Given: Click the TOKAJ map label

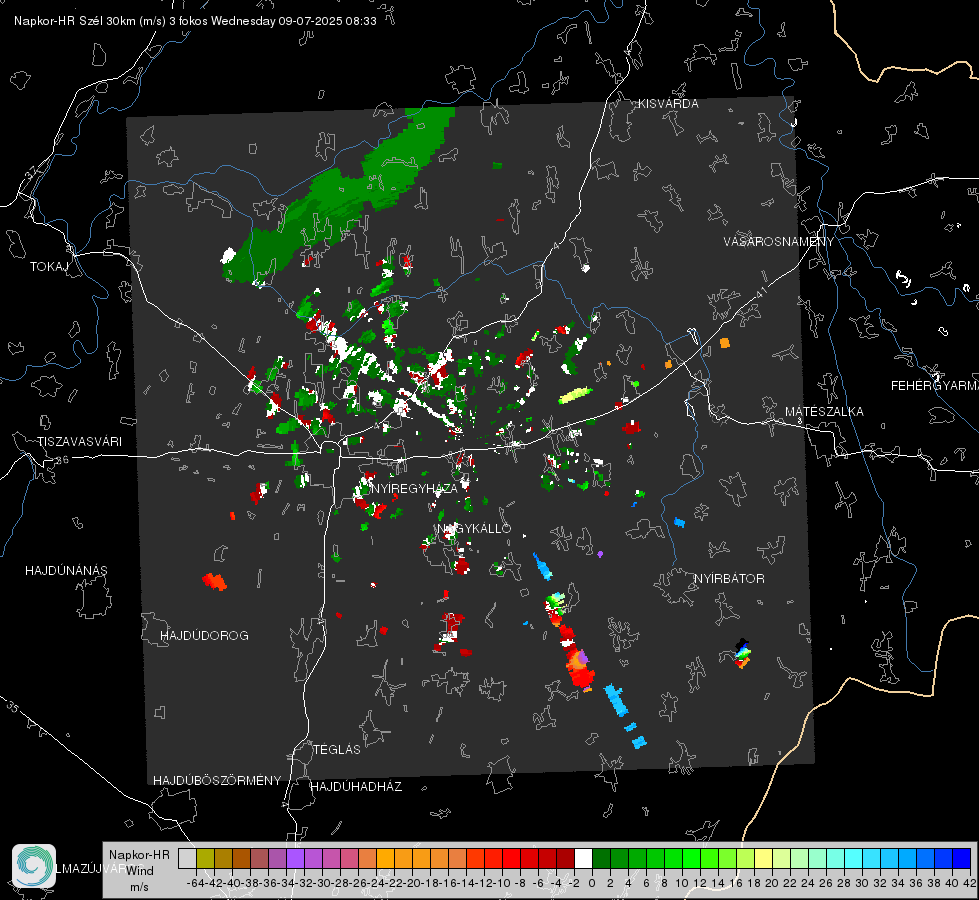Looking at the screenshot, I should point(49,267).
